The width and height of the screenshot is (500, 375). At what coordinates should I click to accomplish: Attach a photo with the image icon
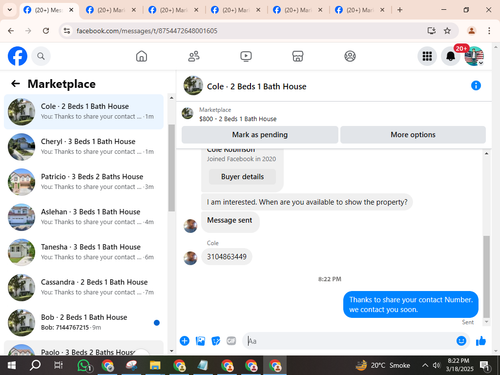pyautogui.click(x=200, y=341)
